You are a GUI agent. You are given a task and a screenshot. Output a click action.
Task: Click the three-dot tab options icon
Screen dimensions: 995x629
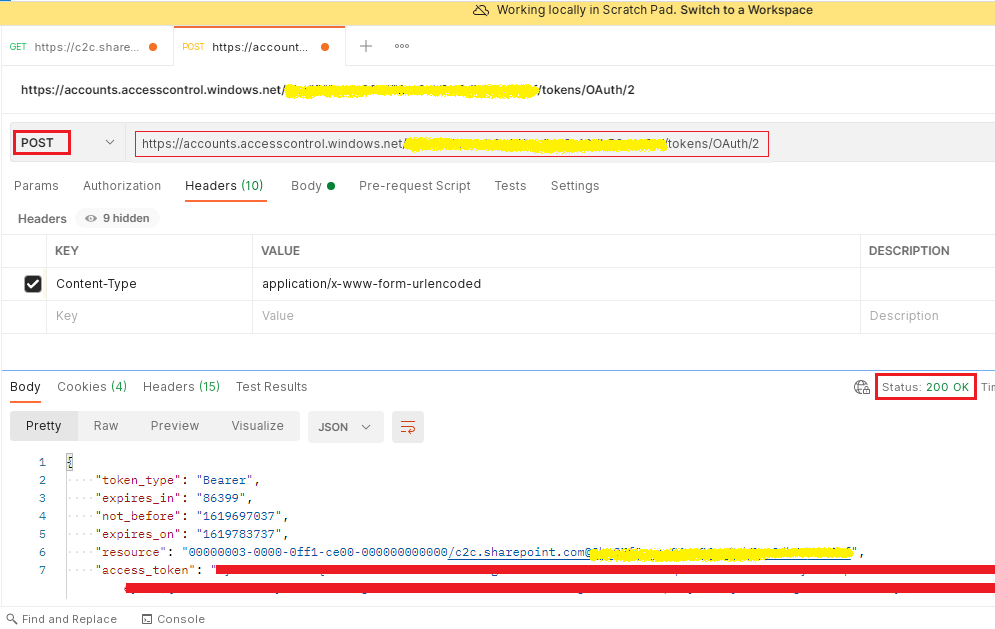pyautogui.click(x=401, y=46)
